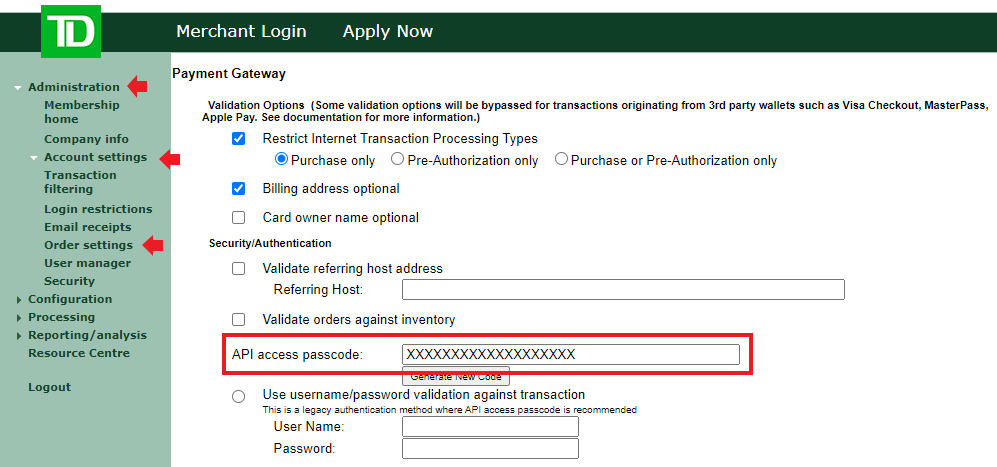Toggle Restrict Internet Transaction Processing Types checkbox

pos(238,139)
